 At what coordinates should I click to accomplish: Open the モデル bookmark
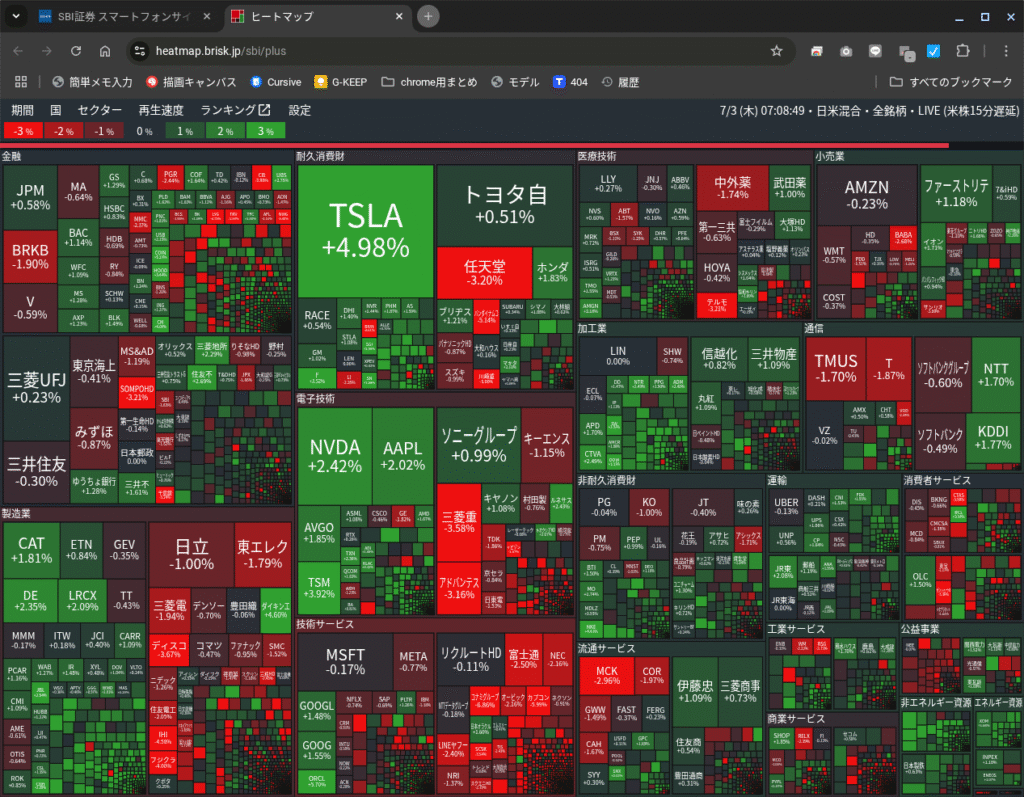tap(515, 82)
